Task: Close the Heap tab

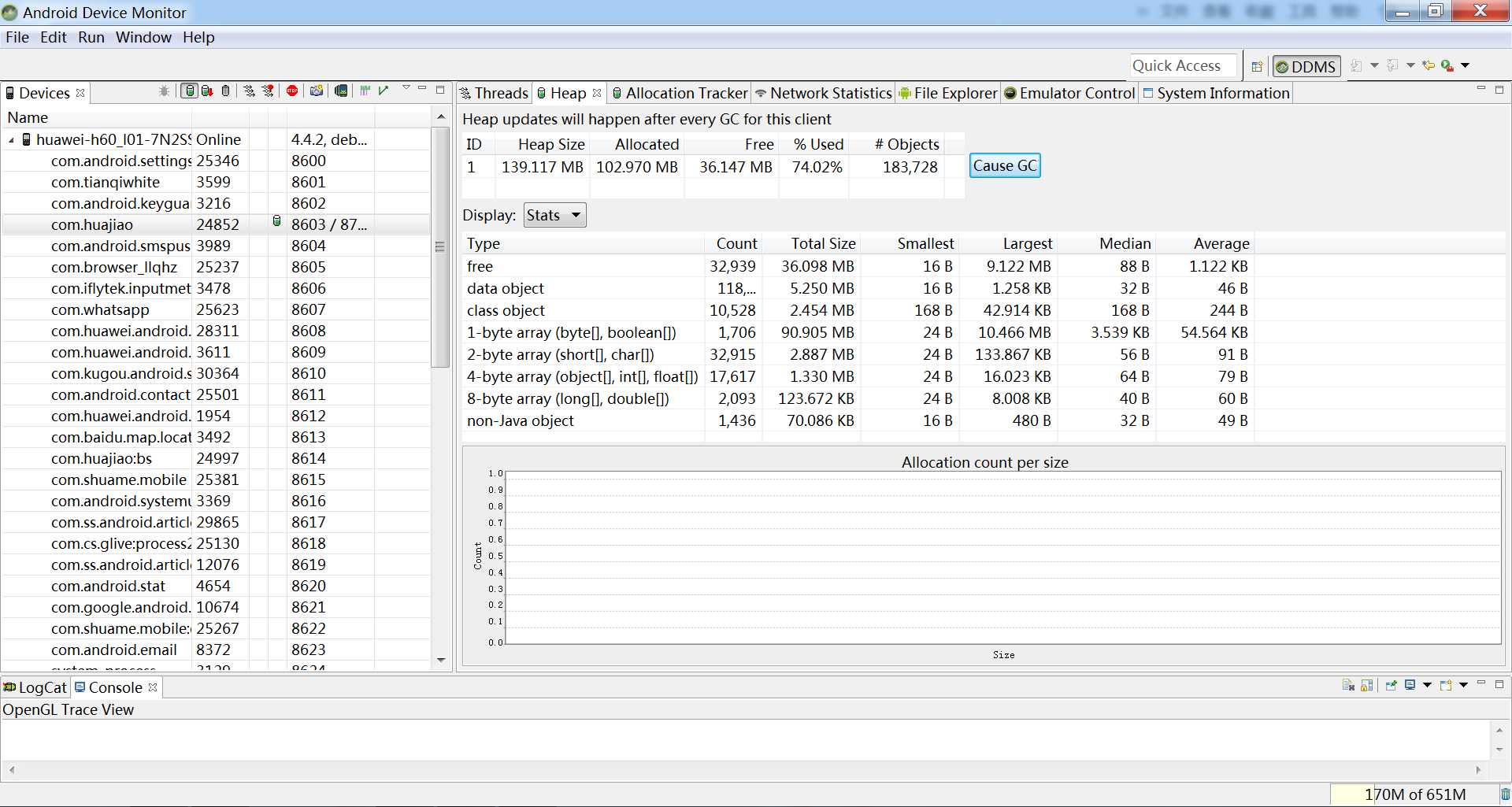Action: click(x=597, y=93)
